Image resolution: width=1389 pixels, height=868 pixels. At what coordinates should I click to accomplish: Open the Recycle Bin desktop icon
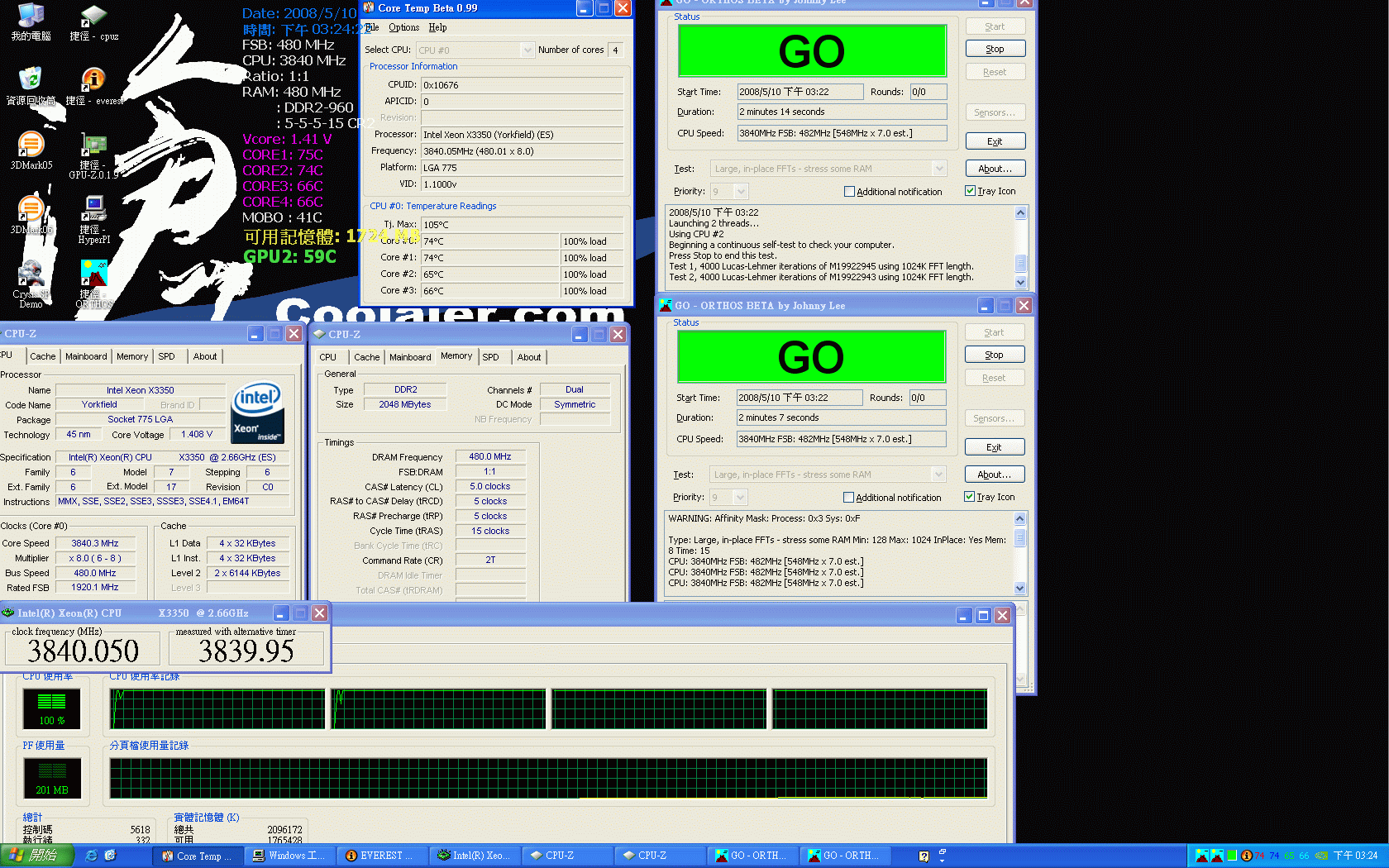pyautogui.click(x=31, y=87)
